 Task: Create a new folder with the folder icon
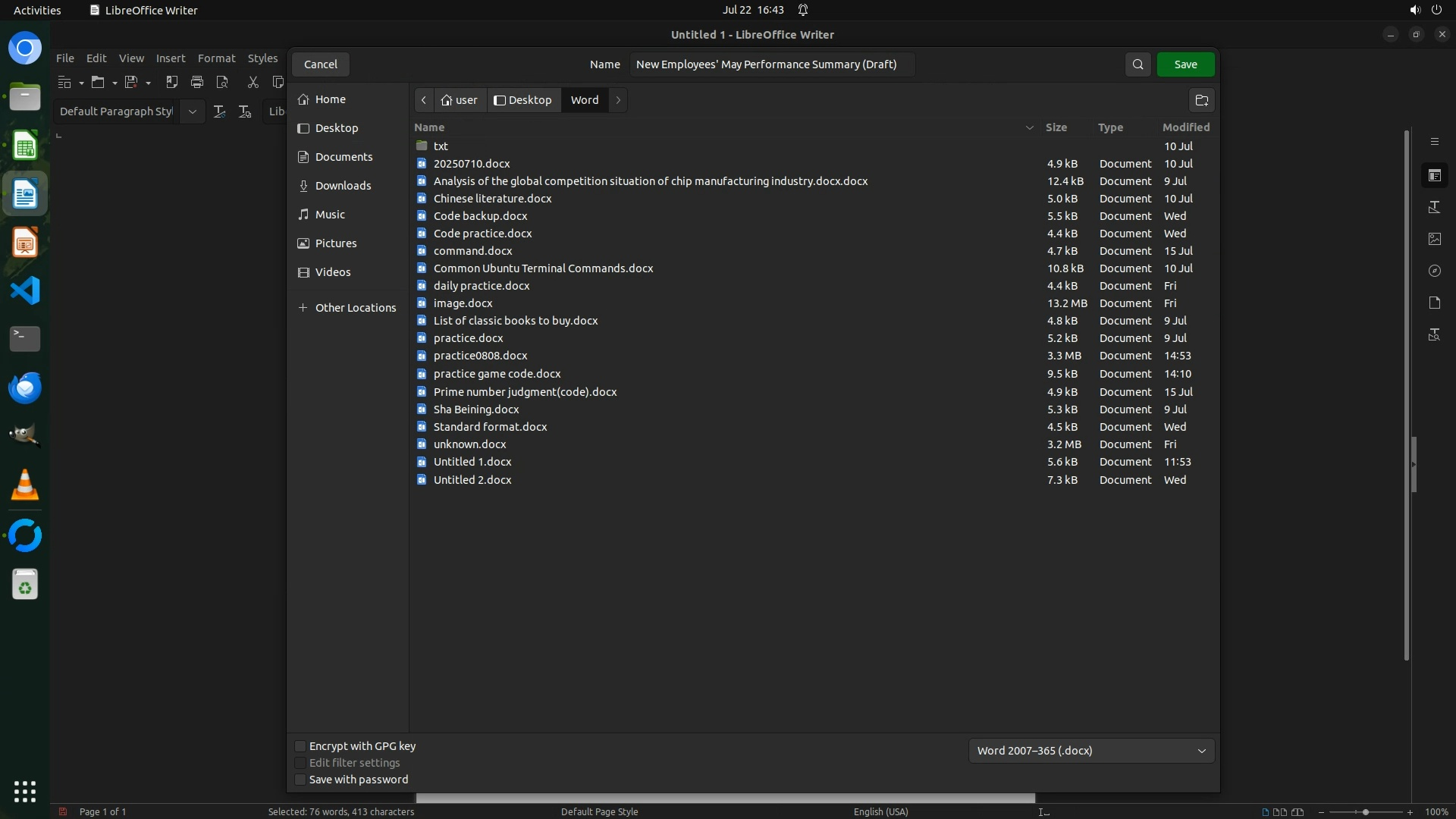pos(1201,100)
